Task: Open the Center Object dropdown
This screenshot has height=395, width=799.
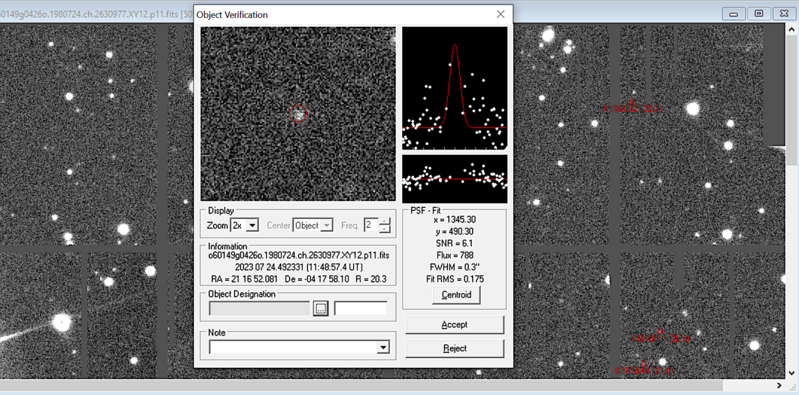Action: click(x=327, y=225)
